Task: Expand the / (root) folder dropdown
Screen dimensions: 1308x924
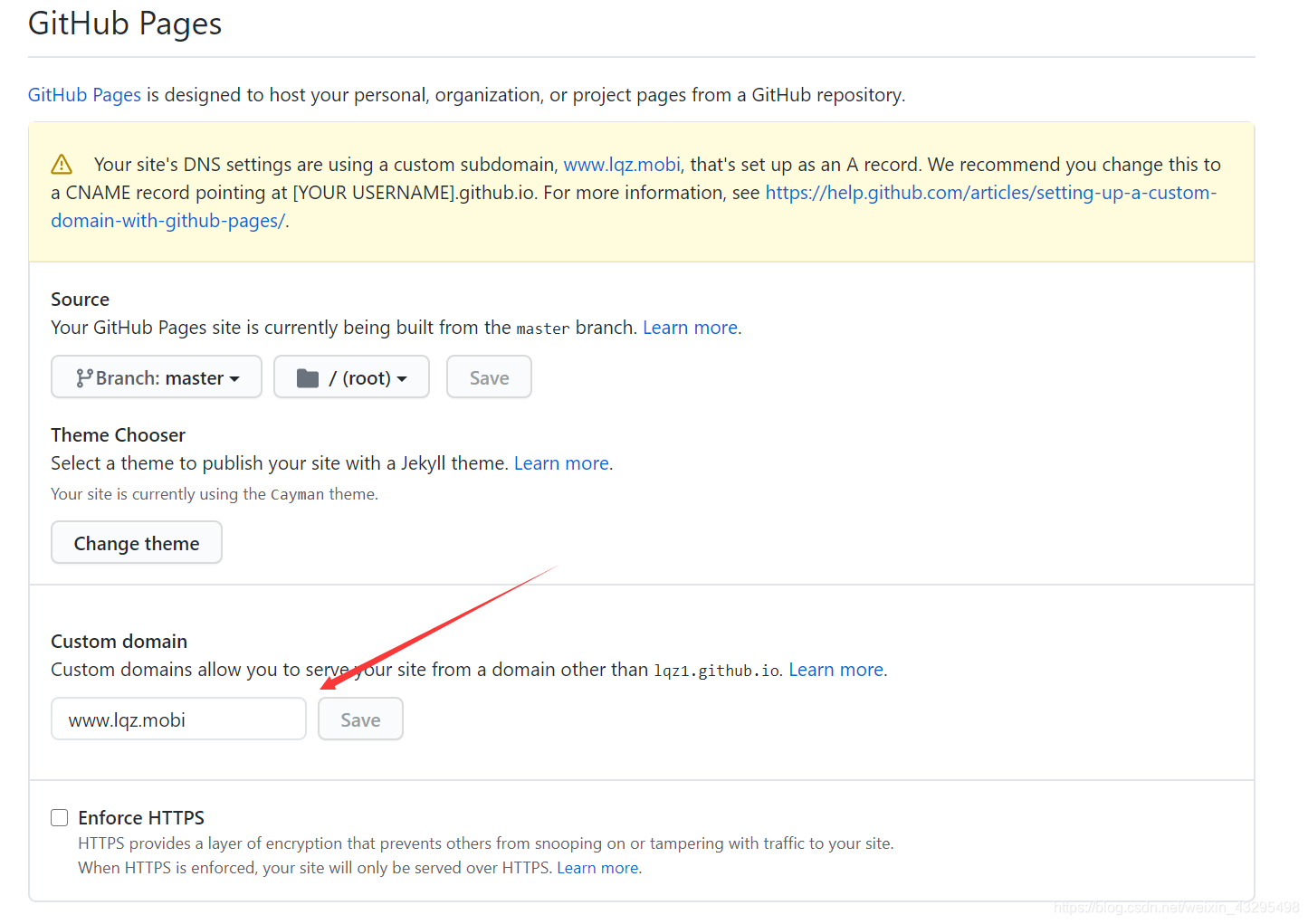Action: coord(351,377)
